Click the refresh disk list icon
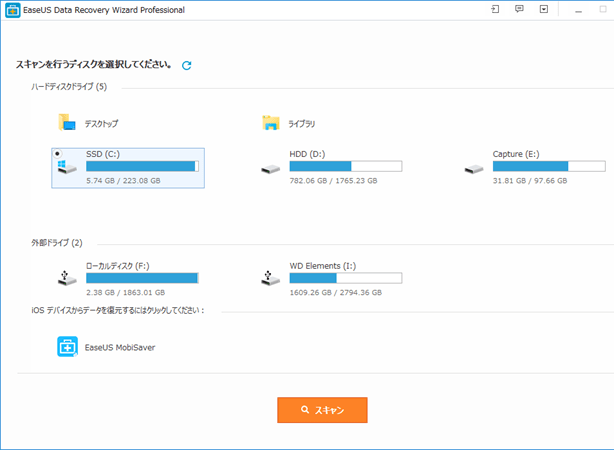The image size is (614, 450). click(x=187, y=65)
